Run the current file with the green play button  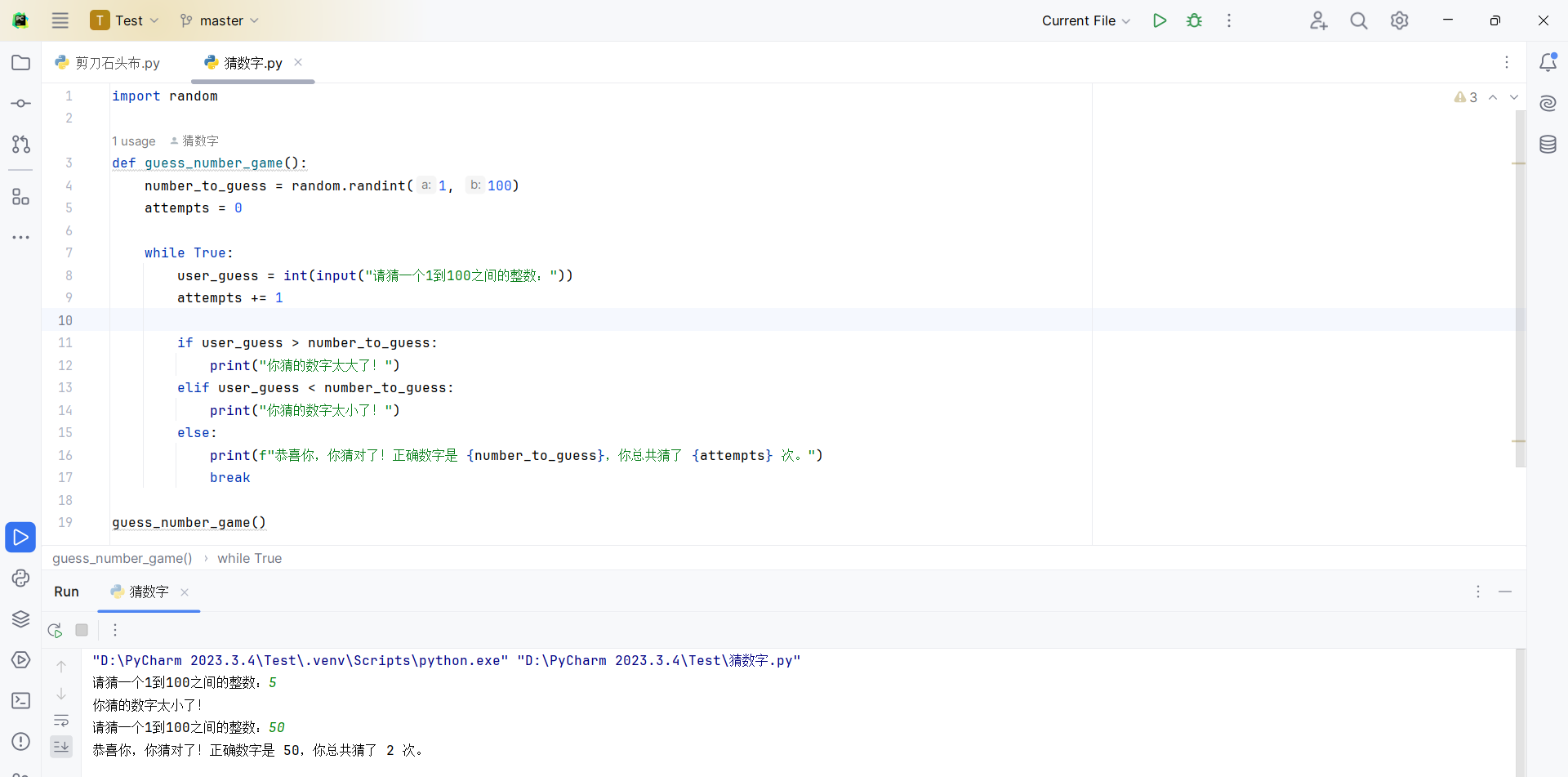tap(1159, 20)
